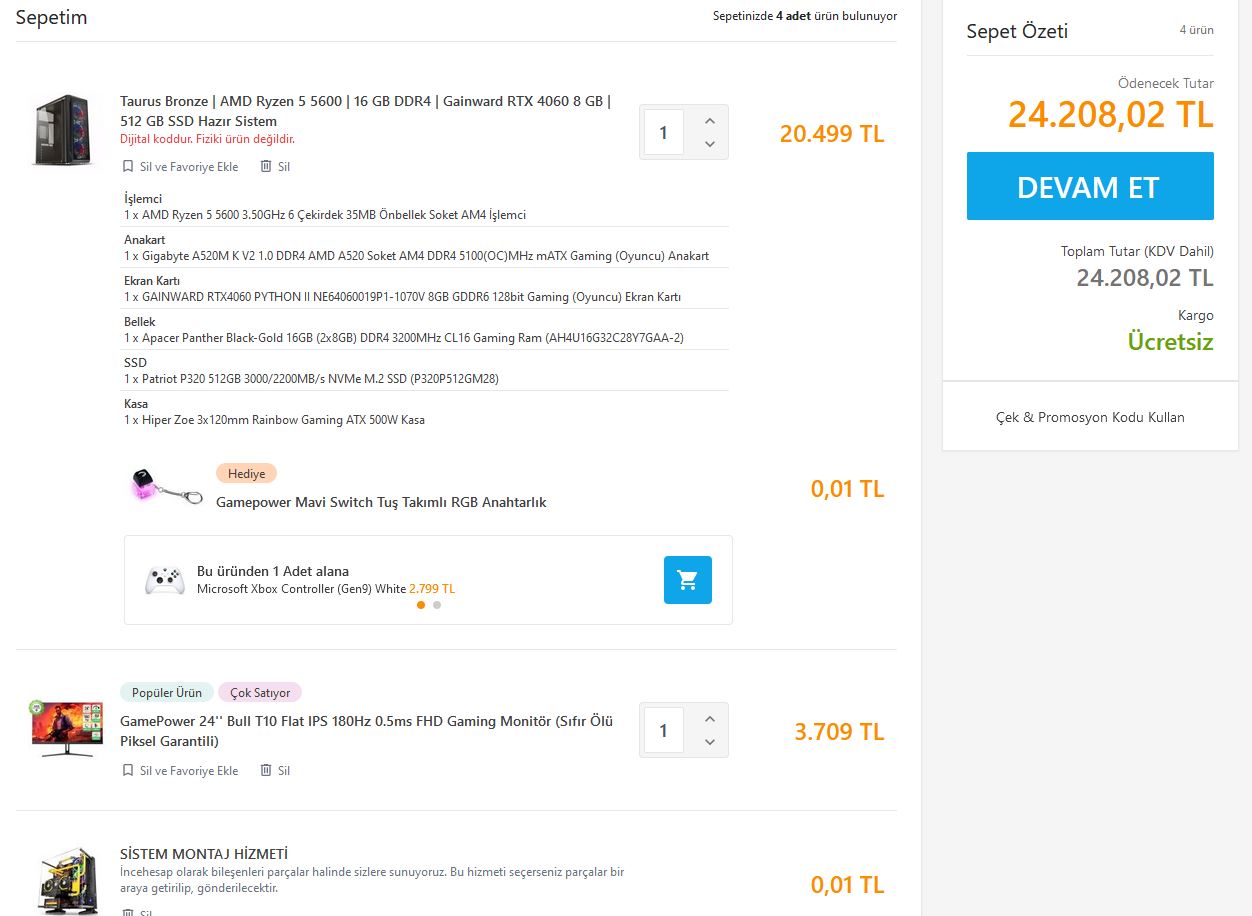Click trash icon to delete GamePower monitor
The image size is (1252, 916).
pos(266,771)
